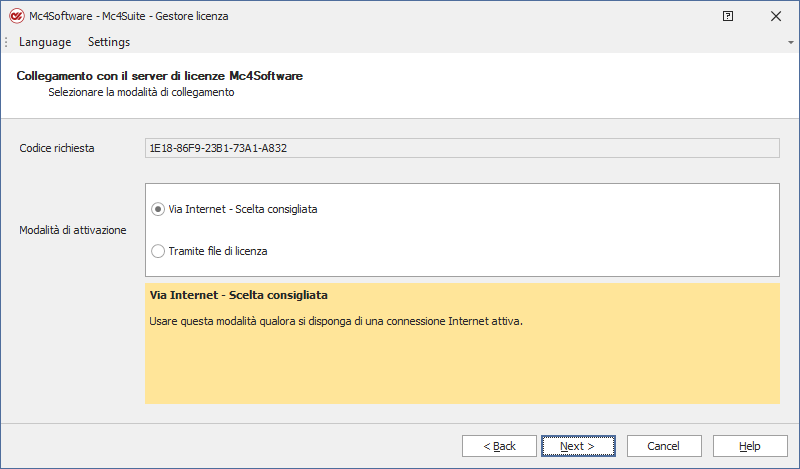Close the Gestore licenza window

775,16
